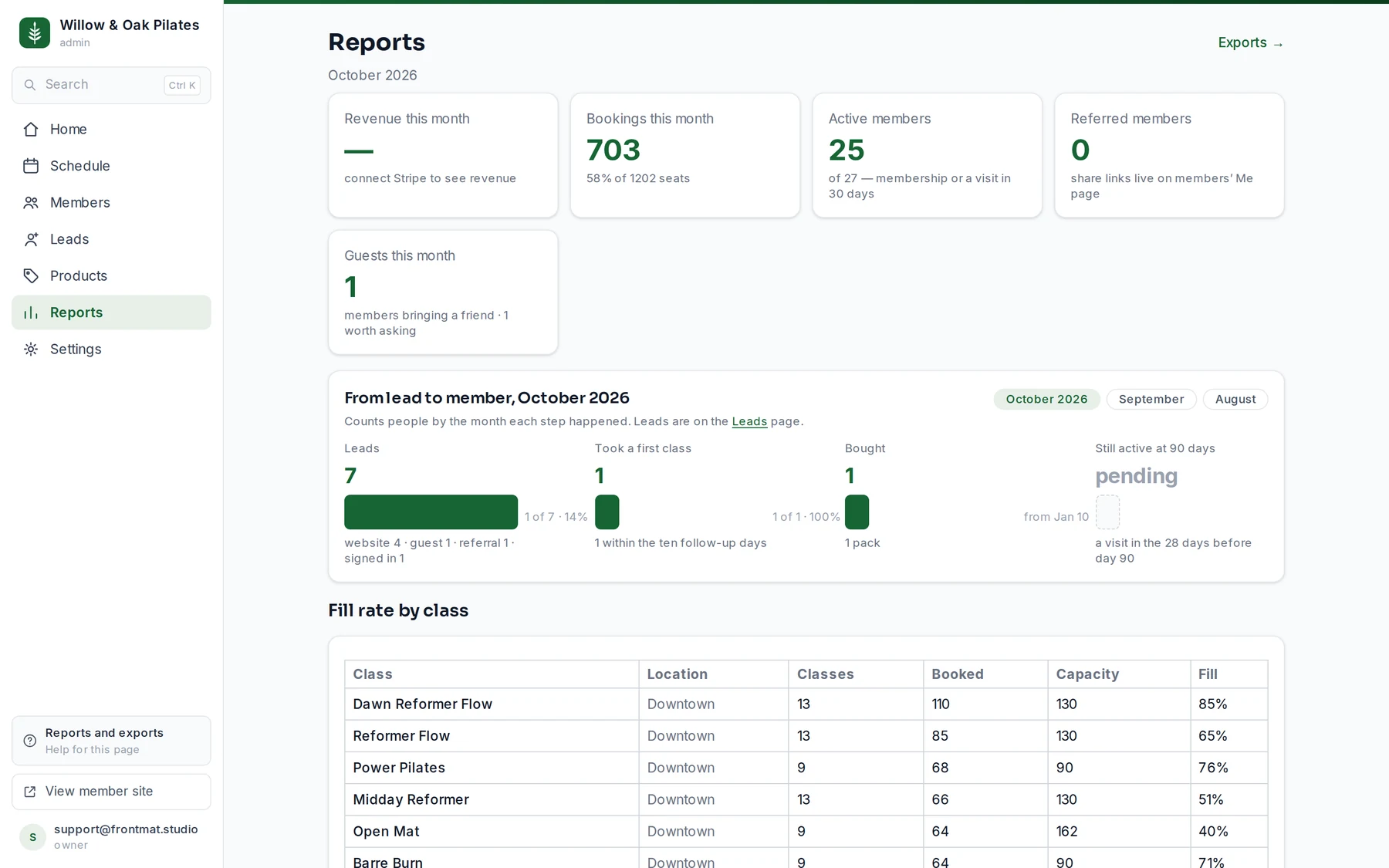Click the magnifier icon in the search box
The height and width of the screenshot is (868, 1389).
pos(30,85)
